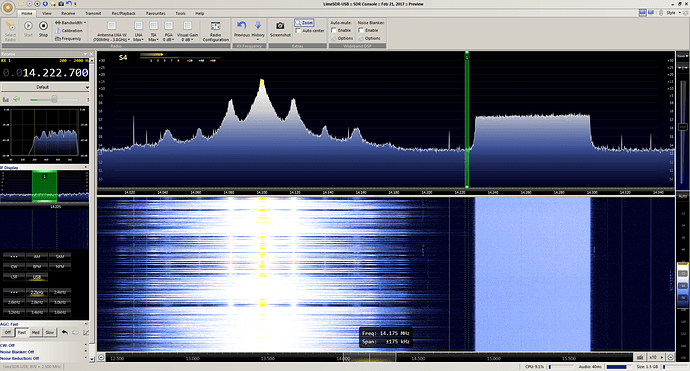Stop the radio with the Stop icon
This screenshot has width=690, height=371.
coord(43,29)
